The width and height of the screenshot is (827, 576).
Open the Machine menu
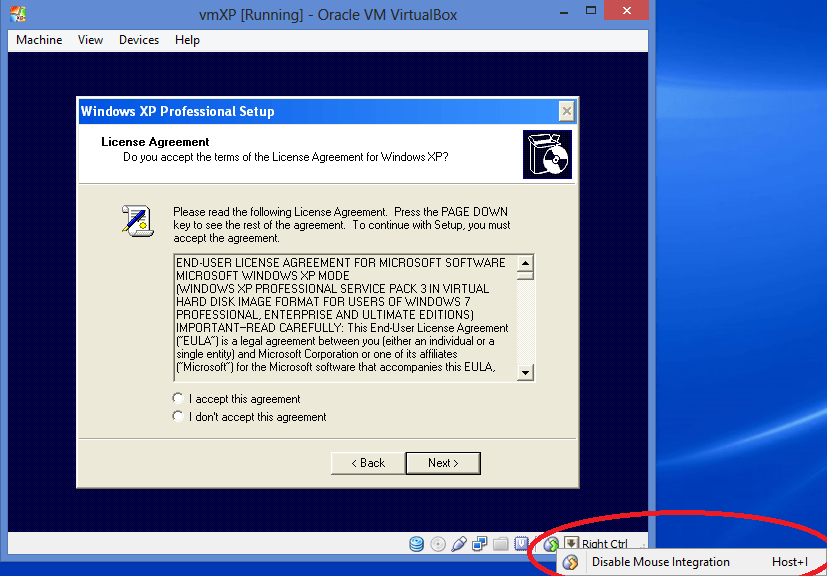click(39, 40)
